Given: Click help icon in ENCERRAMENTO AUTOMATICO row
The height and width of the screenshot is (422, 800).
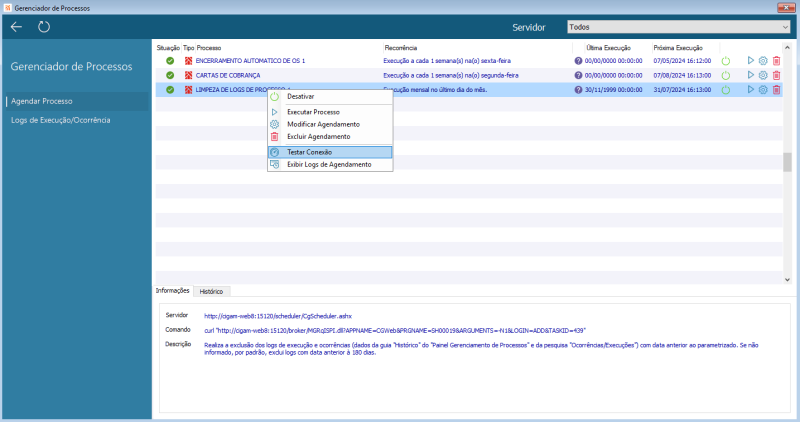Looking at the screenshot, I should tap(578, 61).
